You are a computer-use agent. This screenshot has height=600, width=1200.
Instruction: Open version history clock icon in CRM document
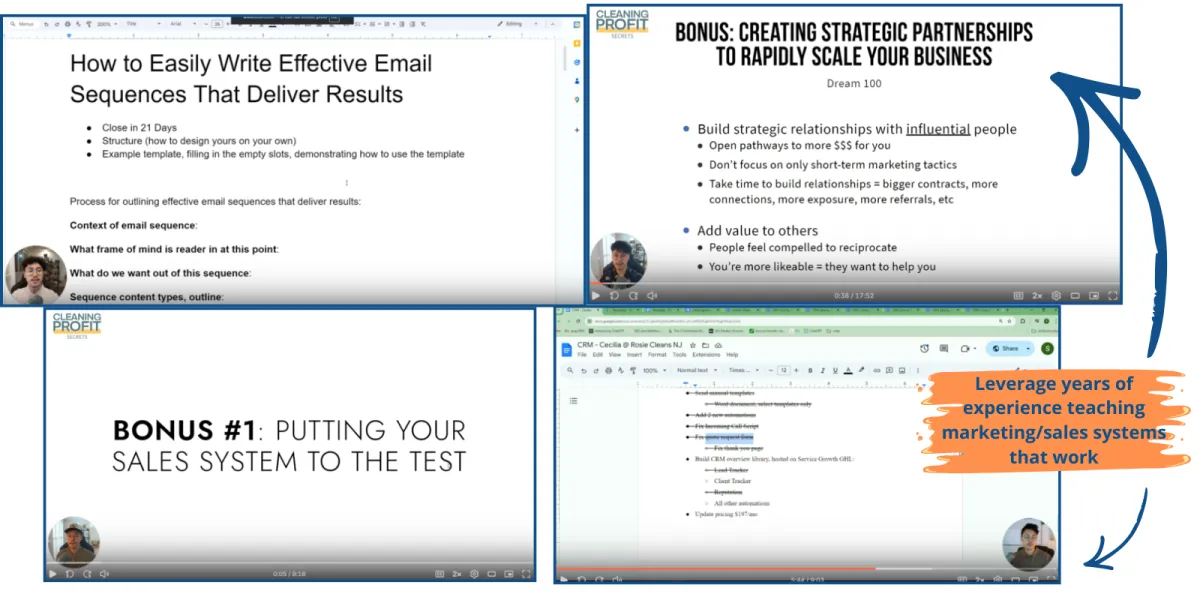pyautogui.click(x=924, y=348)
